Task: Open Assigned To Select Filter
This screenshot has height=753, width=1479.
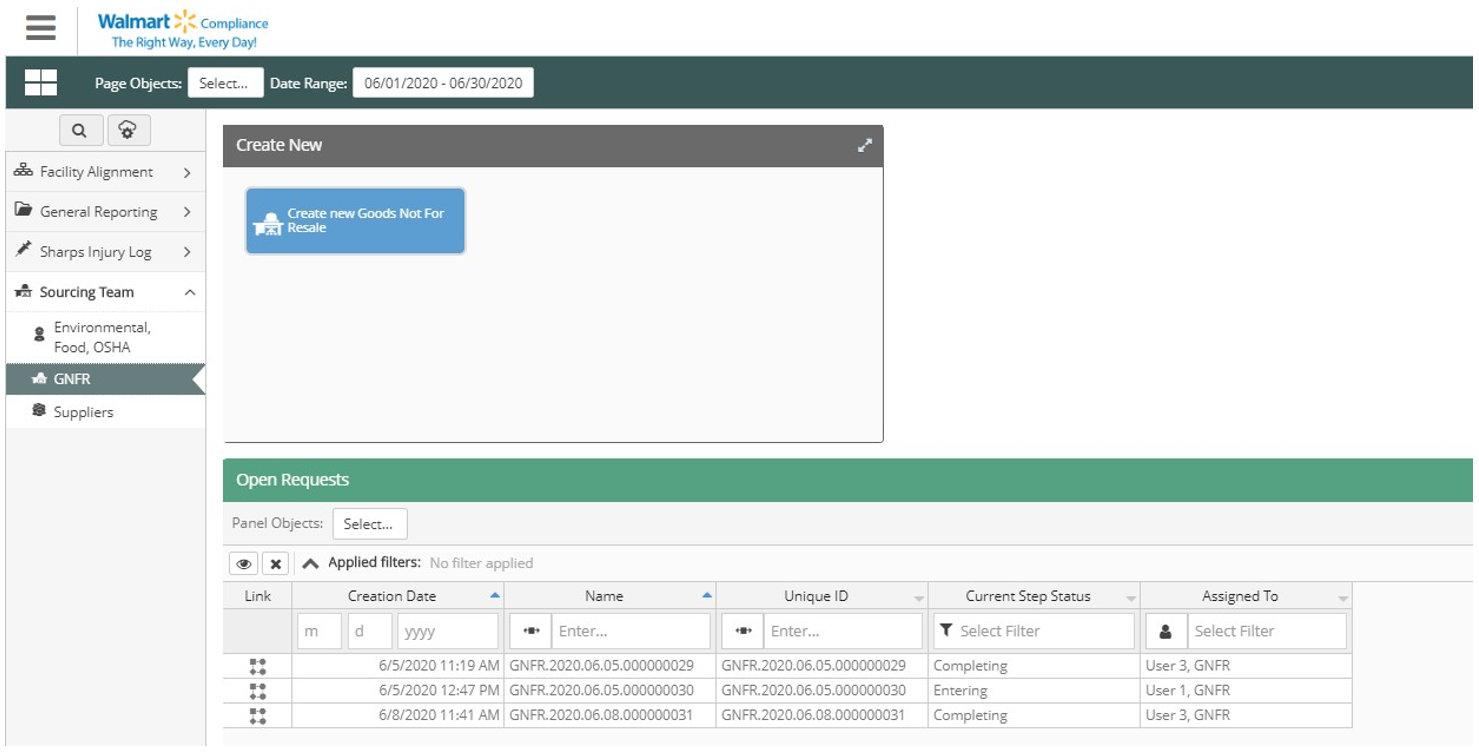Action: (x=1267, y=631)
